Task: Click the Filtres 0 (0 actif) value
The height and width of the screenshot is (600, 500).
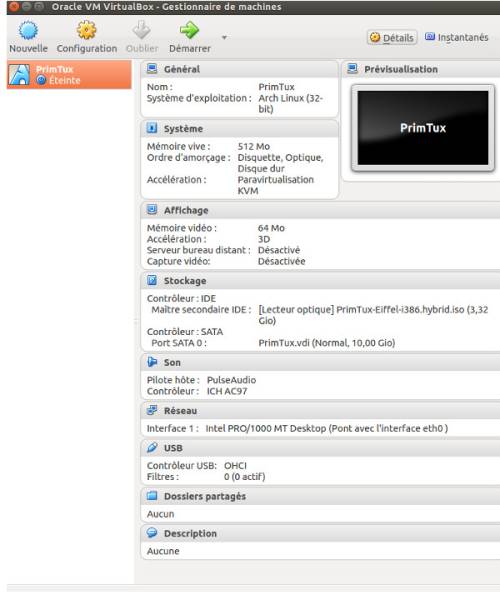Action: click(x=244, y=476)
